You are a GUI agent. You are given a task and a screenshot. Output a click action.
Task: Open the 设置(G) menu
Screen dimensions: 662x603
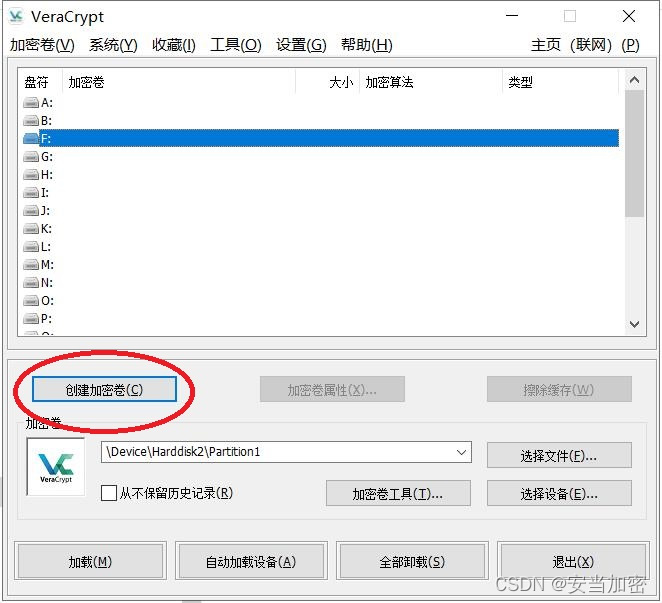[x=301, y=45]
